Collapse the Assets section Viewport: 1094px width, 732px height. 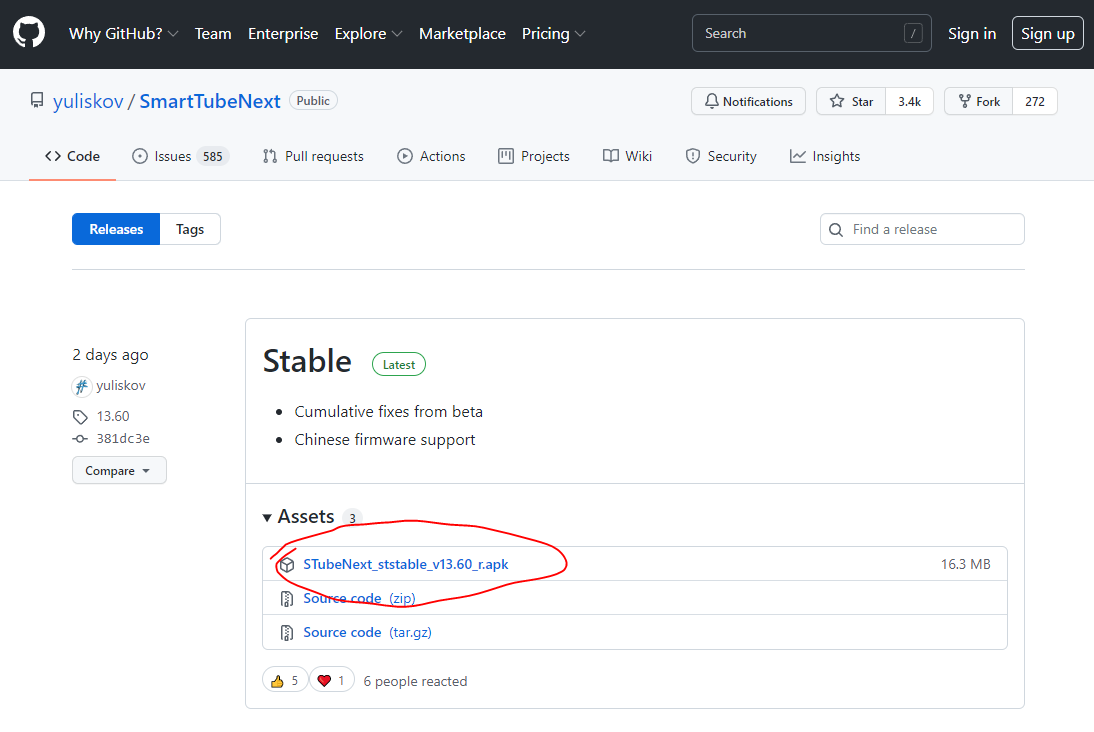click(x=299, y=516)
